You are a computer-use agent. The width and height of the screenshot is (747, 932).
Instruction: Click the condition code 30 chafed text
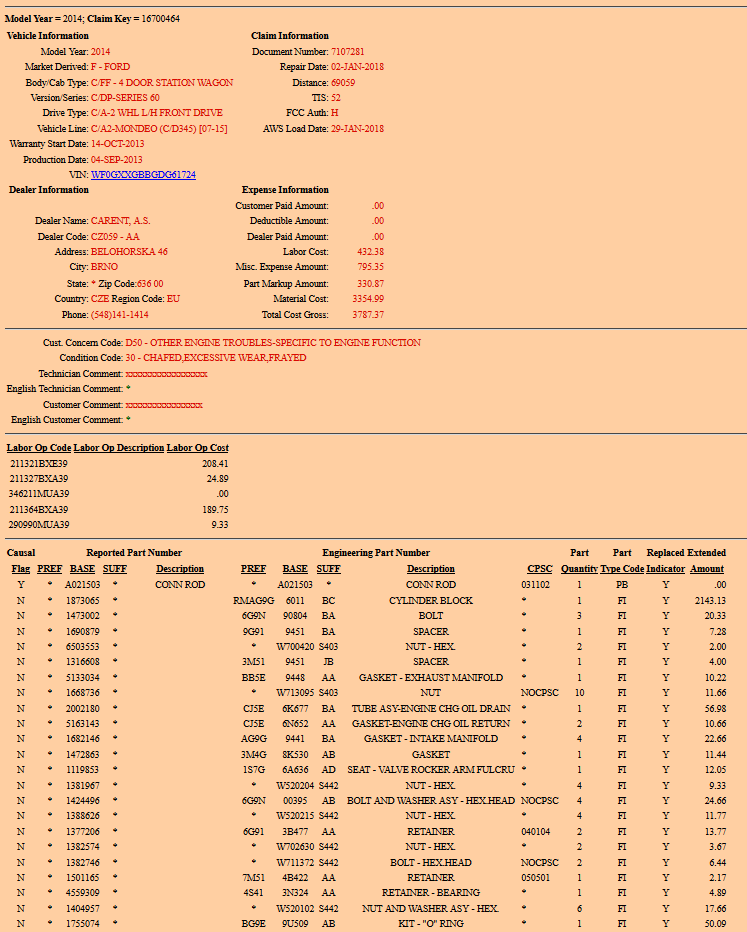[x=216, y=358]
